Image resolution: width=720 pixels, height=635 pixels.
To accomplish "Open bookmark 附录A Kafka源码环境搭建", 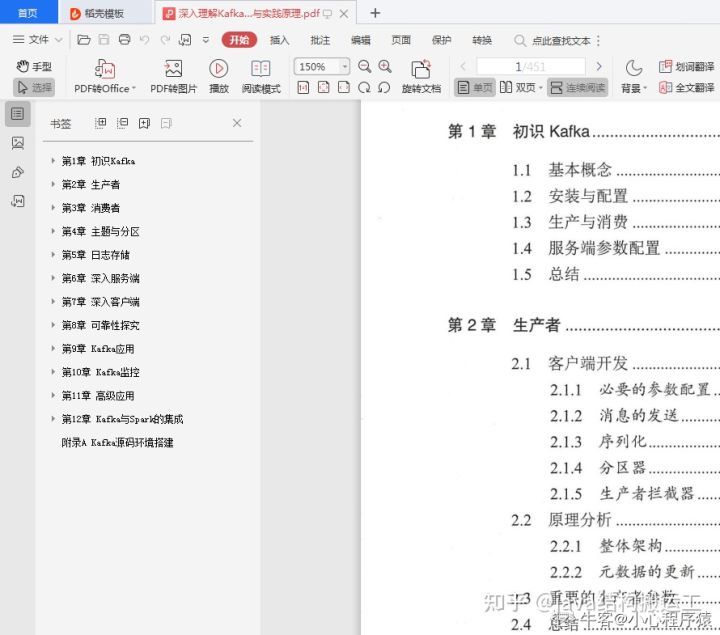I will [x=118, y=443].
